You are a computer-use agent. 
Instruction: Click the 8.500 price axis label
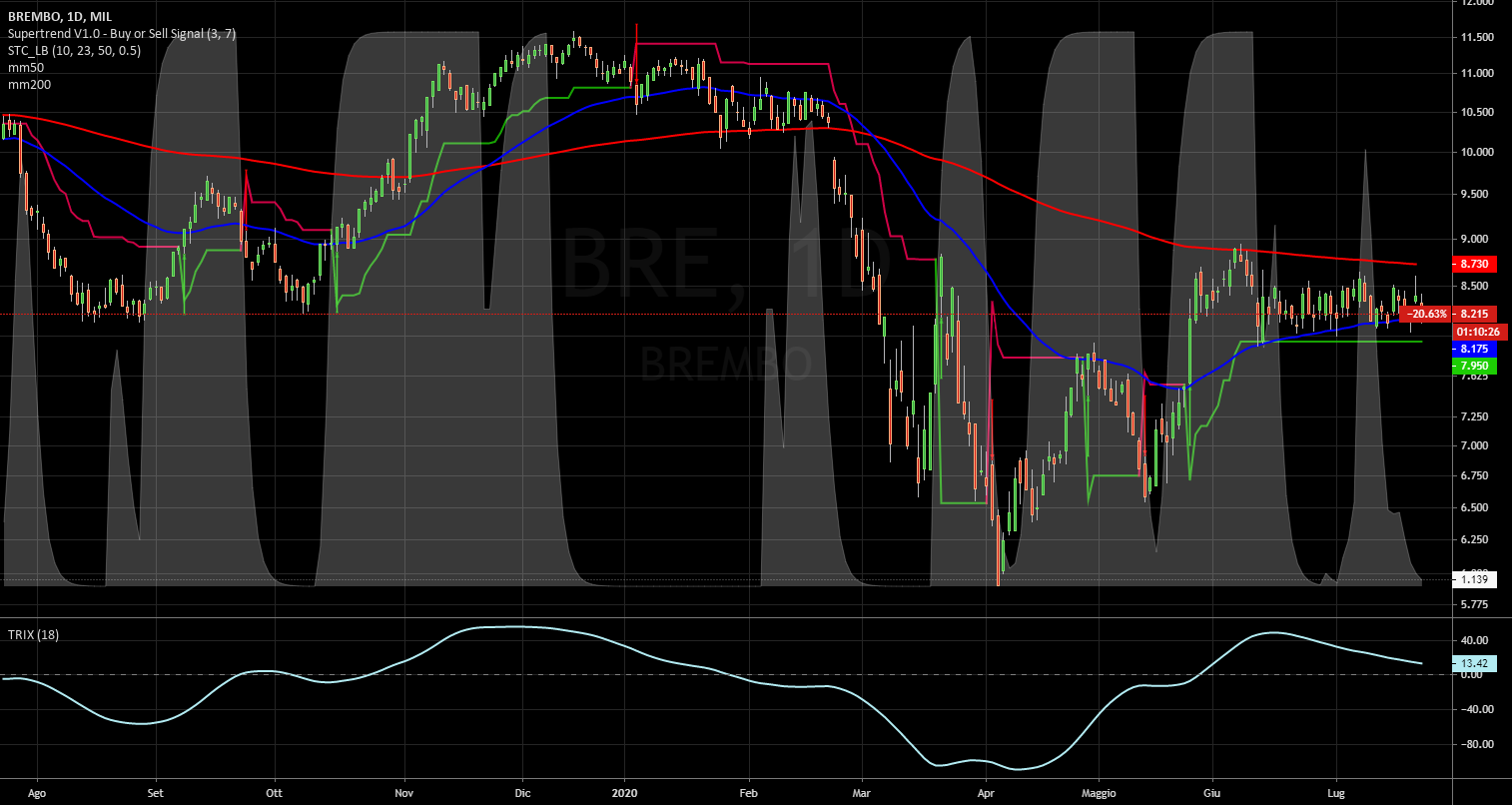[x=1476, y=286]
